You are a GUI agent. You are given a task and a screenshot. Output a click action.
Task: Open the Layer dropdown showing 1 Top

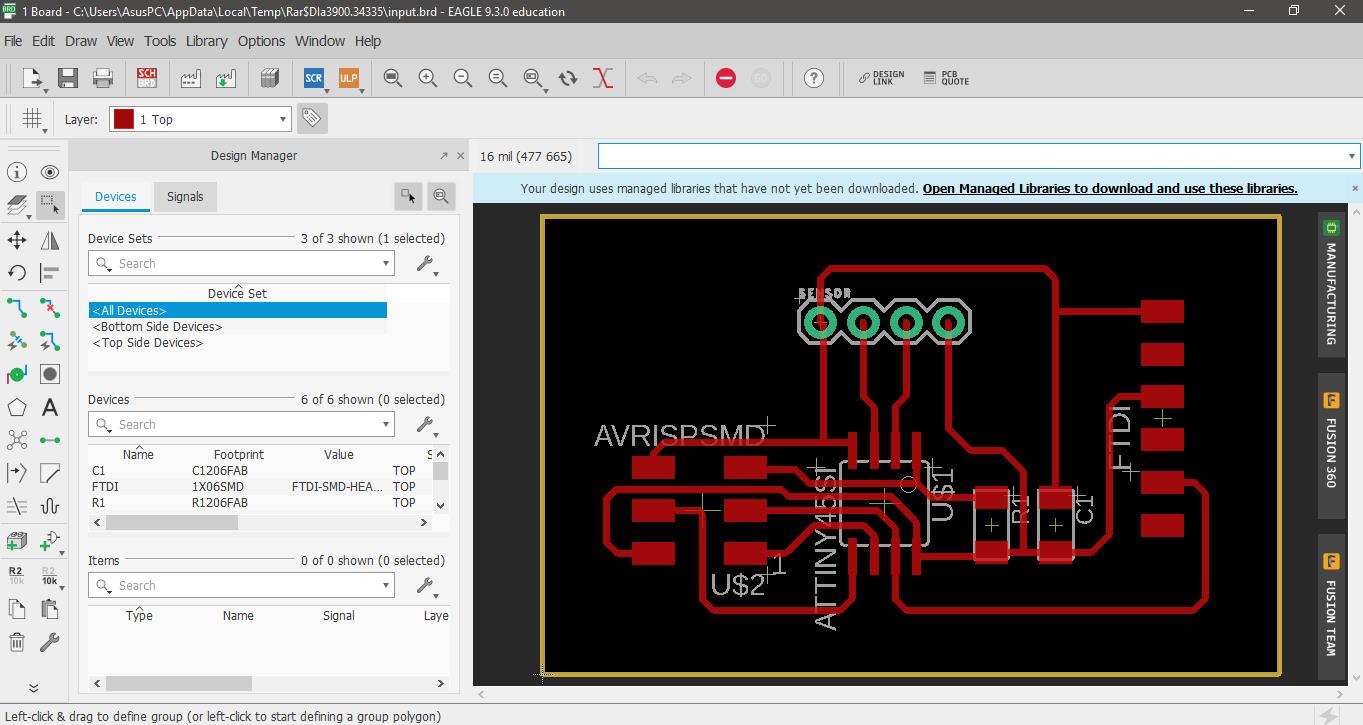201,119
